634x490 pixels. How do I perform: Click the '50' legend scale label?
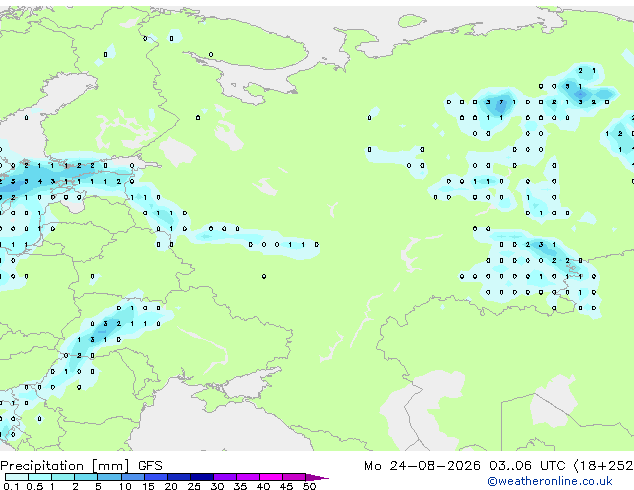[x=309, y=486]
